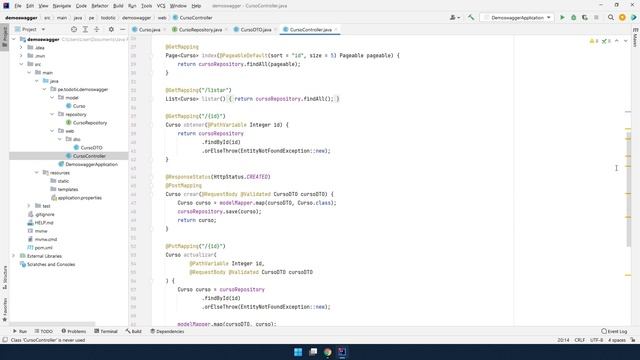Switch to Curso.java tab
The height and width of the screenshot is (360, 640).
149,29
